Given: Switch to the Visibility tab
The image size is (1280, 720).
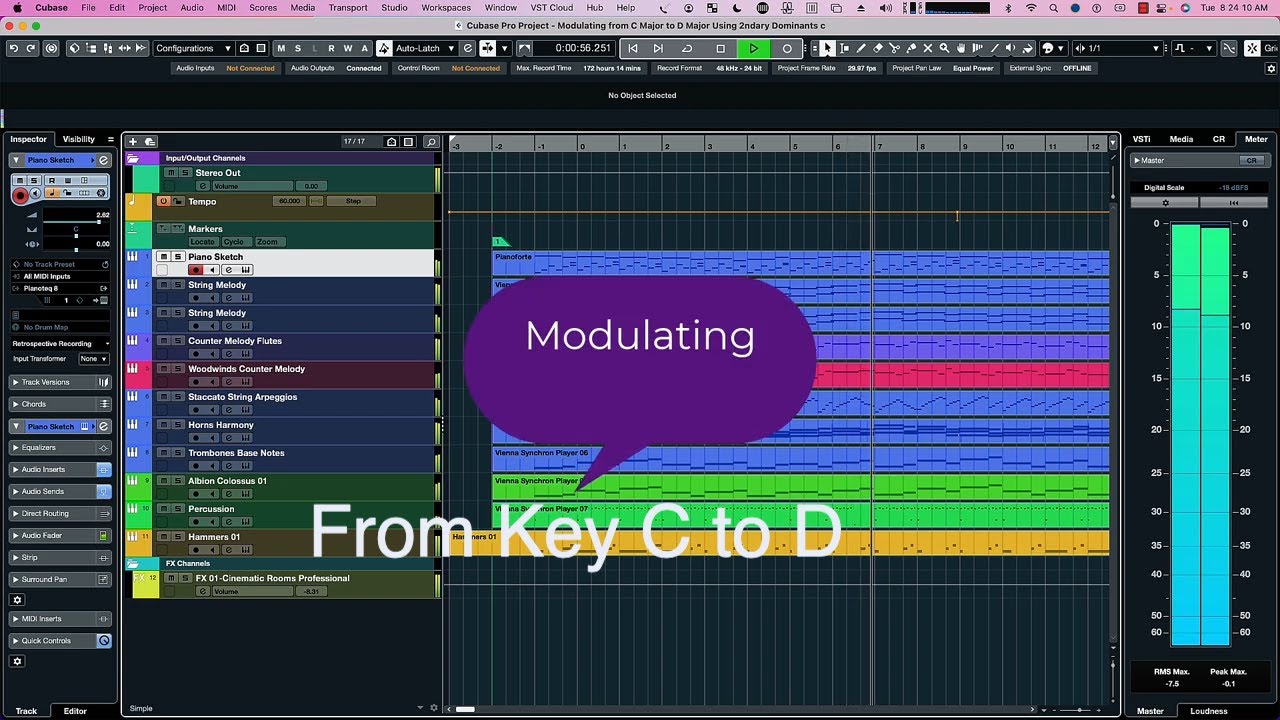Looking at the screenshot, I should pyautogui.click(x=79, y=139).
